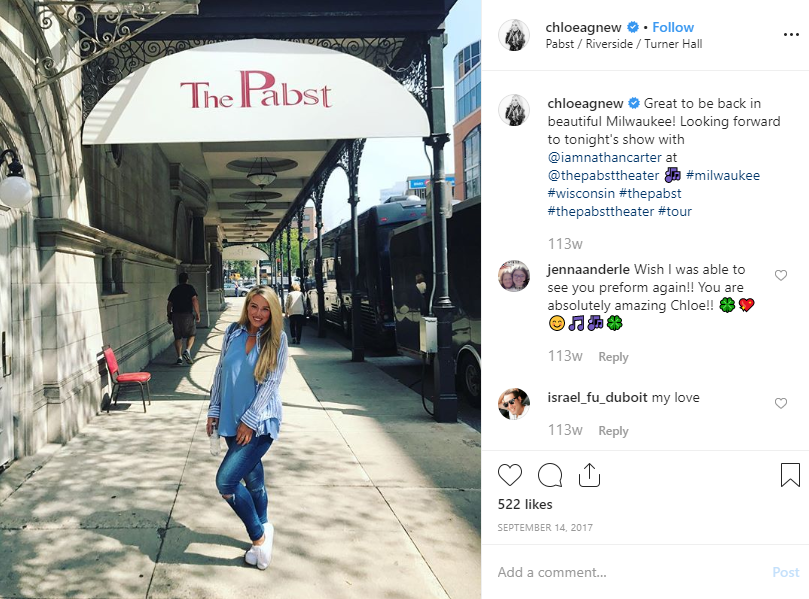Focus the Add a comment field
Image resolution: width=809 pixels, height=599 pixels.
click(629, 572)
